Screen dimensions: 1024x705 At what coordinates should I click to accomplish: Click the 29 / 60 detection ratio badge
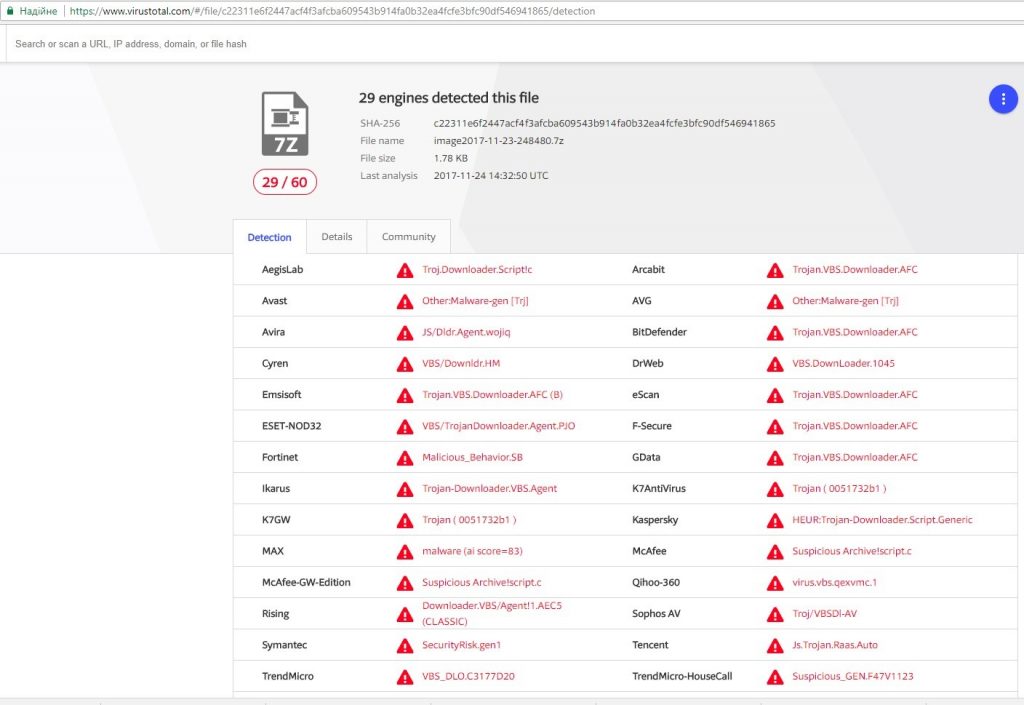click(x=284, y=182)
